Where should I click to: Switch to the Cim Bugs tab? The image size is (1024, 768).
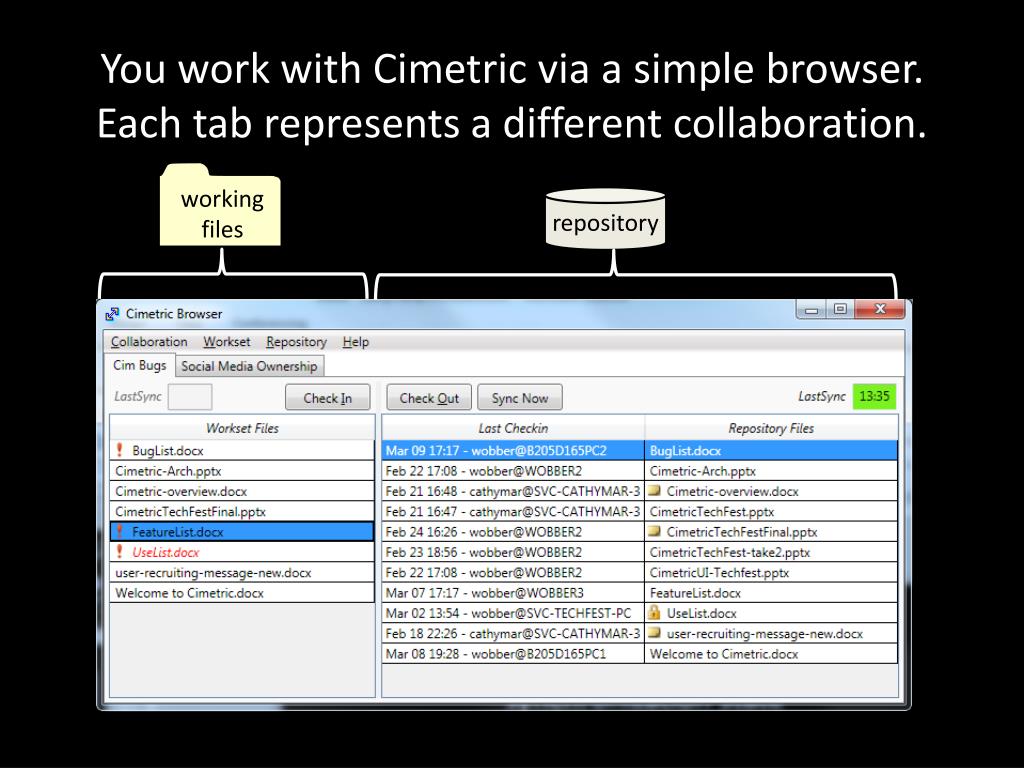click(140, 365)
